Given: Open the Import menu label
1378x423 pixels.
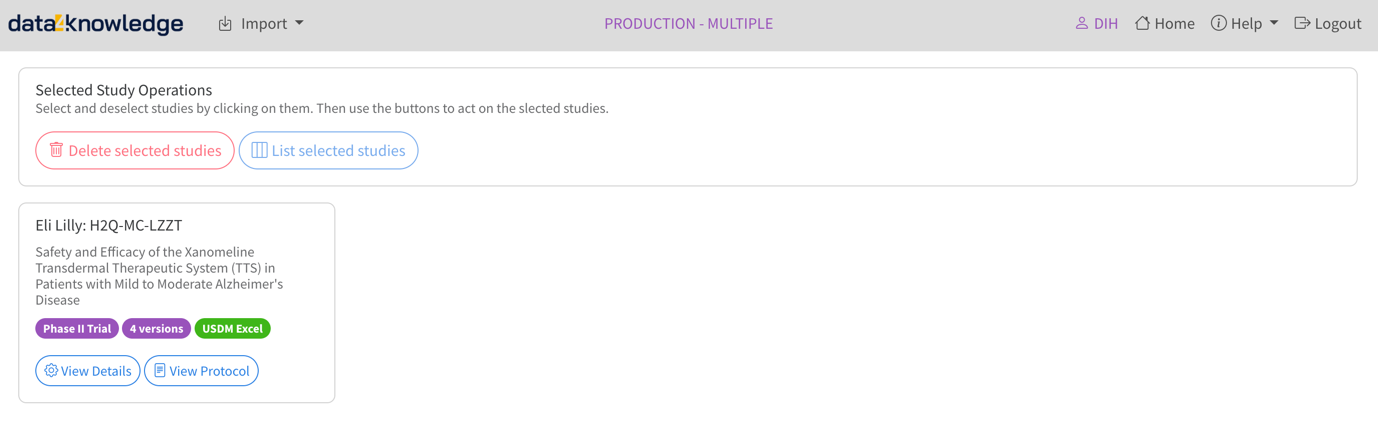Looking at the screenshot, I should tap(264, 24).
